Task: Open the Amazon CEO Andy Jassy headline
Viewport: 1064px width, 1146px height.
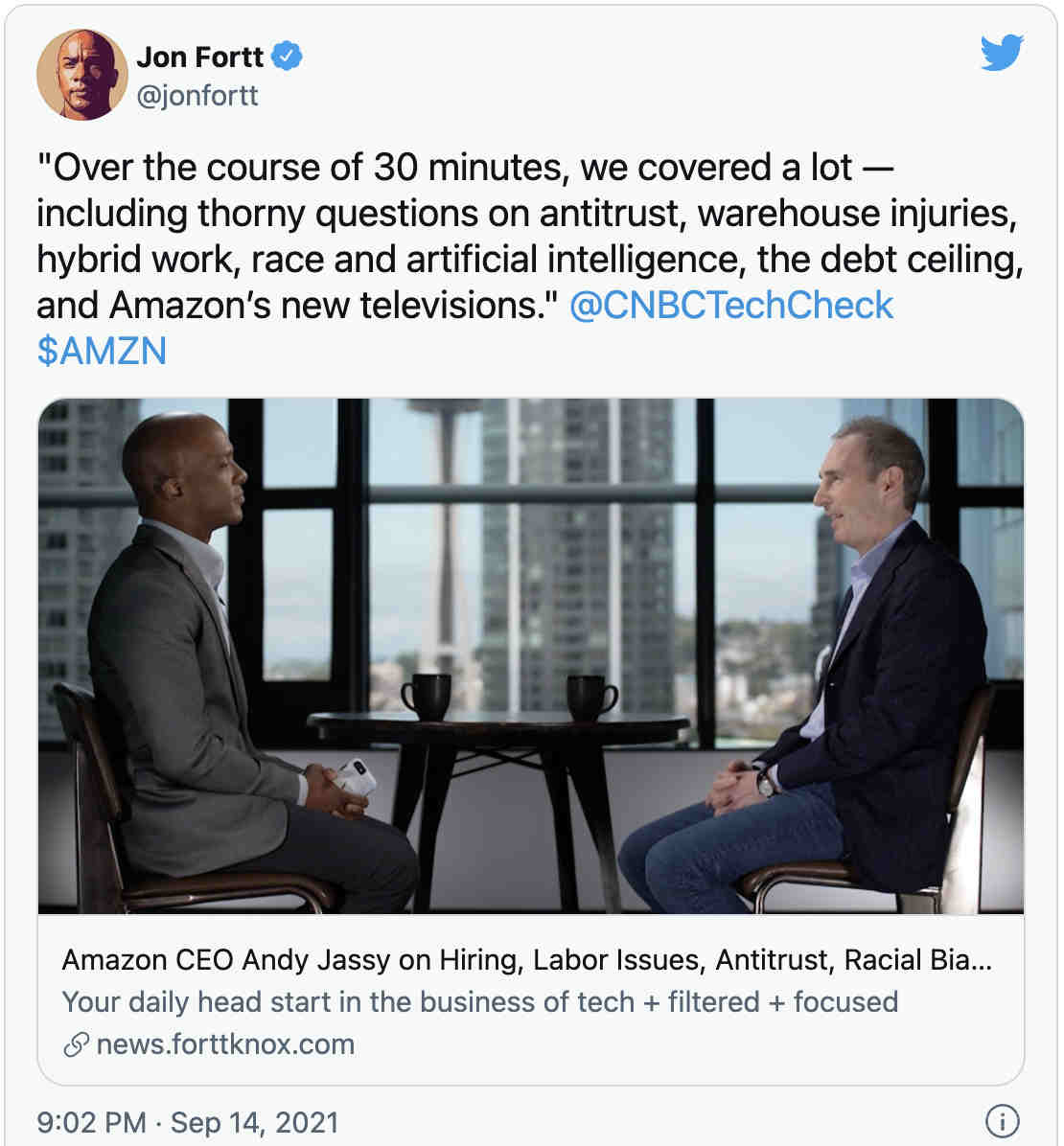Action: pos(526,959)
